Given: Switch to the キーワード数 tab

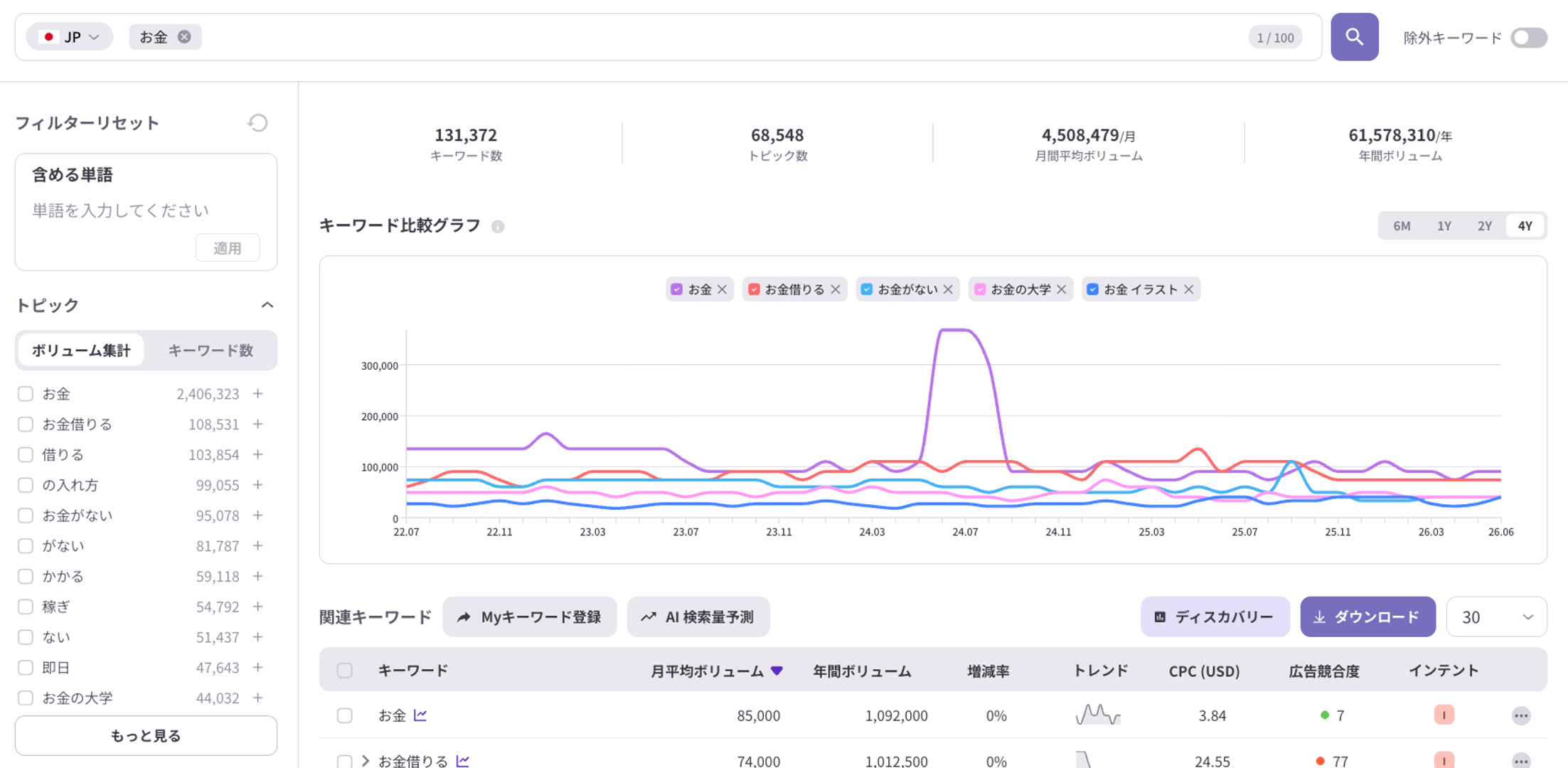Looking at the screenshot, I should click(x=210, y=350).
